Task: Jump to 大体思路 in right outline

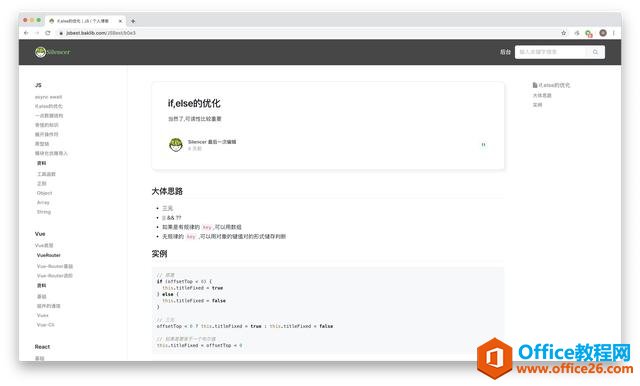Action: click(x=542, y=95)
